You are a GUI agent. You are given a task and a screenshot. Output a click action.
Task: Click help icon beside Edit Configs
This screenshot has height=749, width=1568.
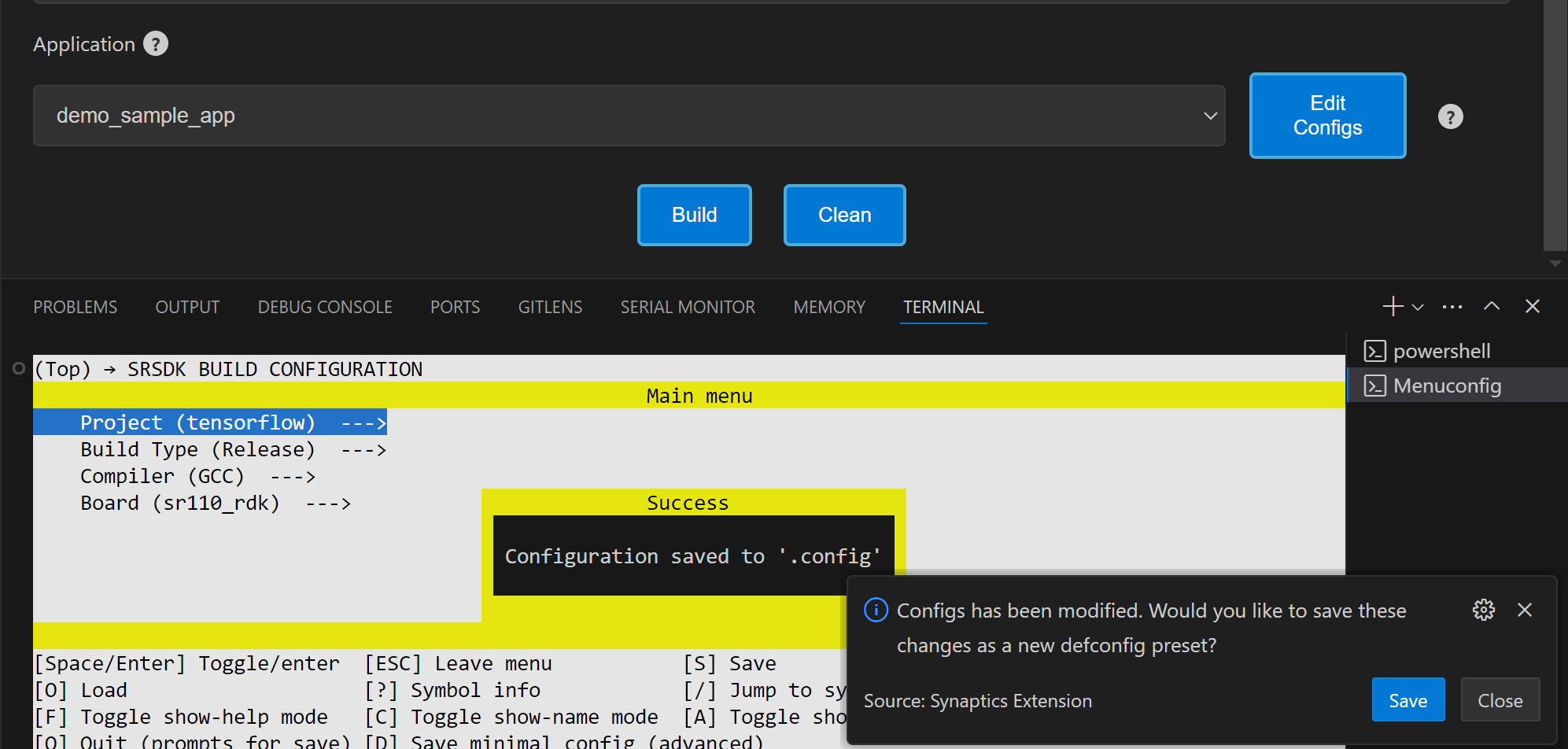(1450, 116)
